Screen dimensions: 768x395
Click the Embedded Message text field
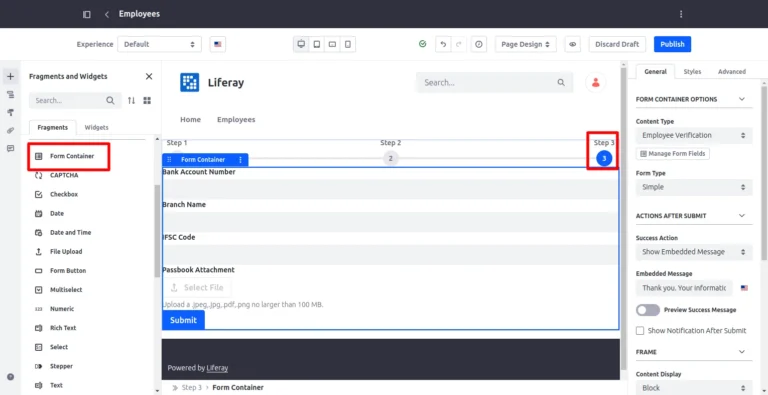[684, 288]
